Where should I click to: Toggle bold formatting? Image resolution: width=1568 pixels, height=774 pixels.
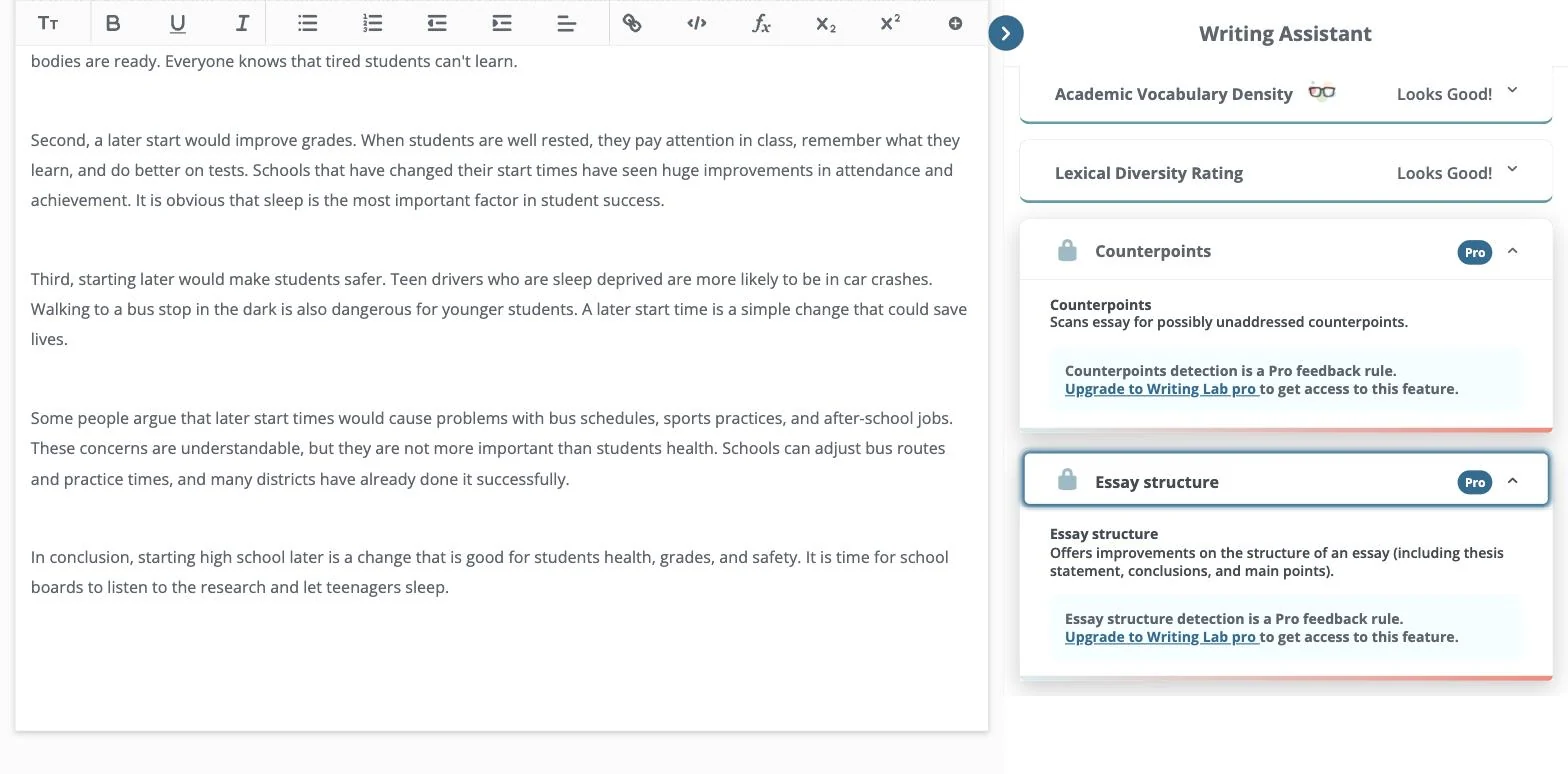113,23
